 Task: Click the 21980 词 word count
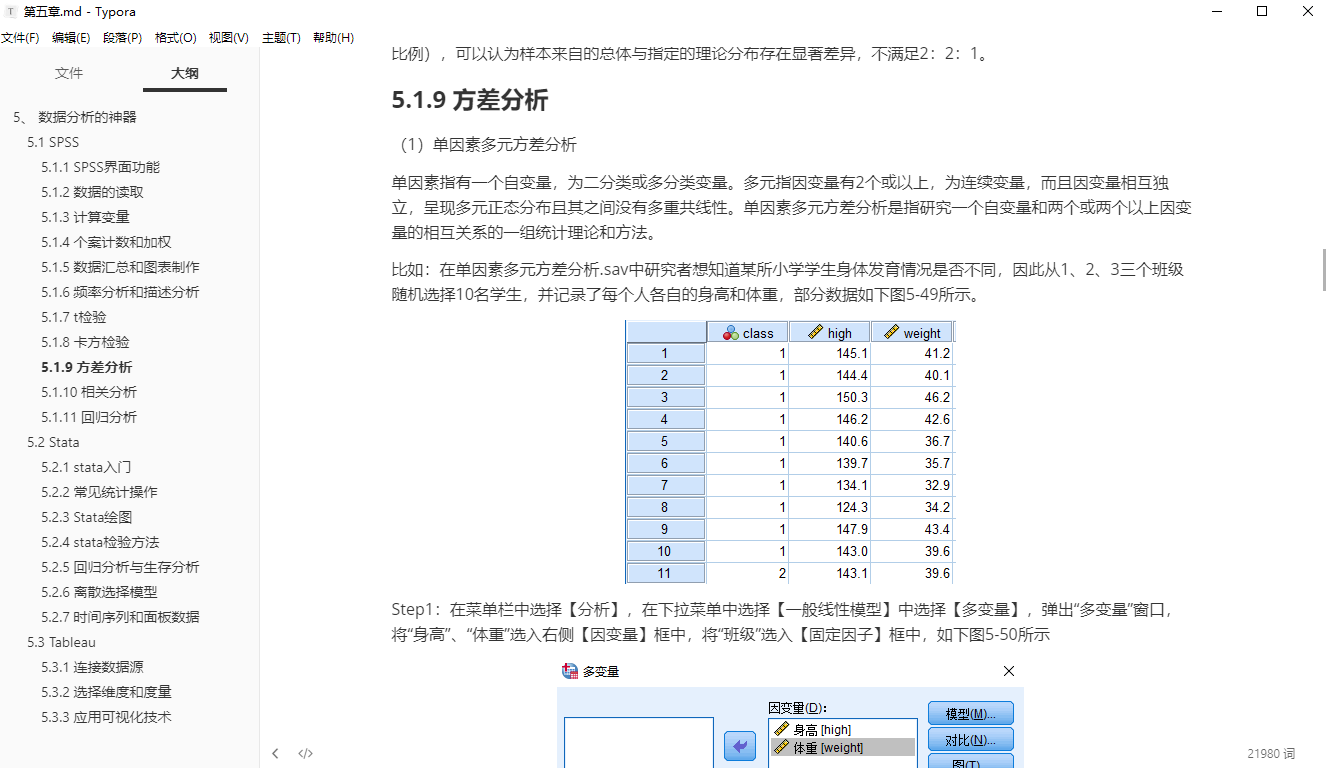(x=1271, y=753)
